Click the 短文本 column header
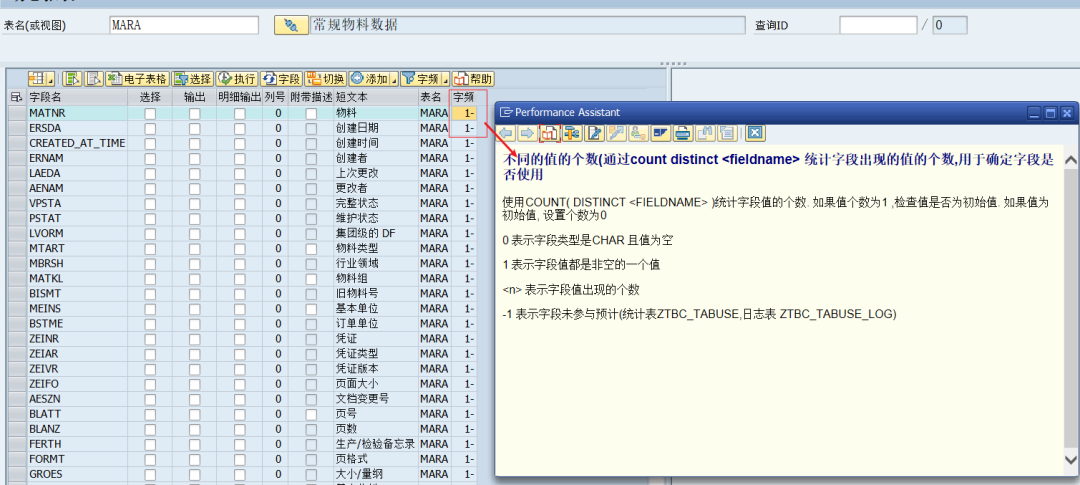Viewport: 1080px width, 485px height. click(x=376, y=98)
